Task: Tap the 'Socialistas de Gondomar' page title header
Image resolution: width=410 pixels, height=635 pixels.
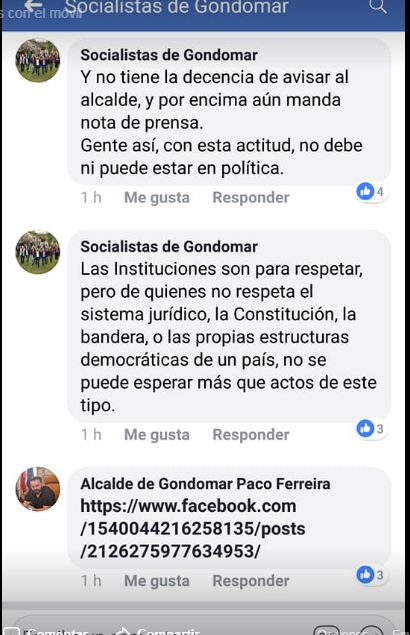Action: (x=177, y=7)
